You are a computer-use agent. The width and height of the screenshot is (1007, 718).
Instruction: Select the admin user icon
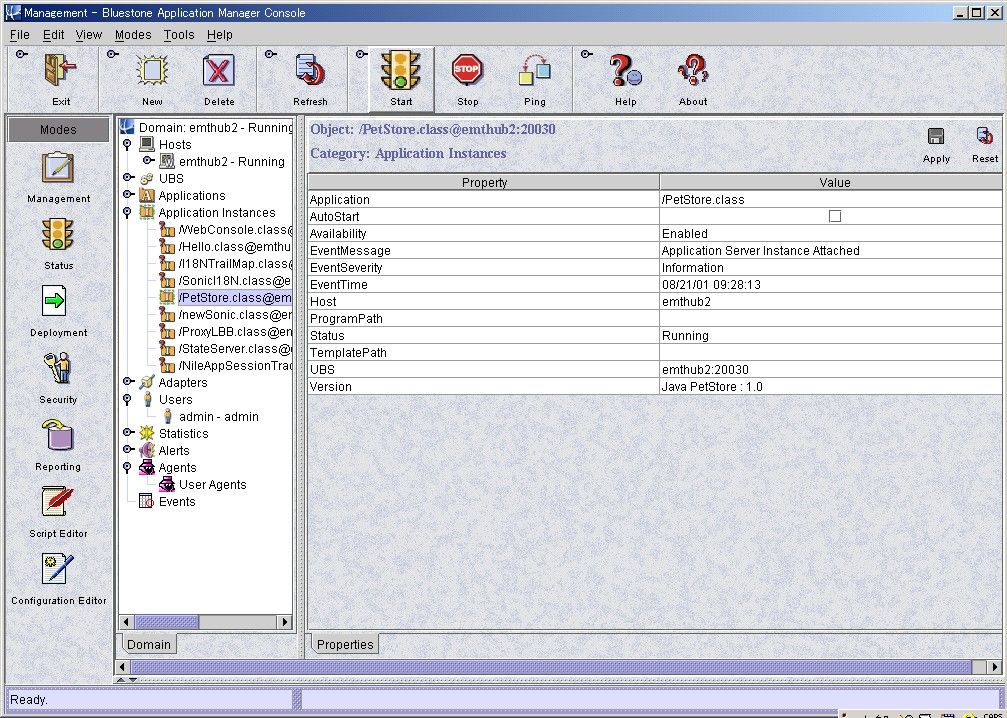[x=167, y=416]
